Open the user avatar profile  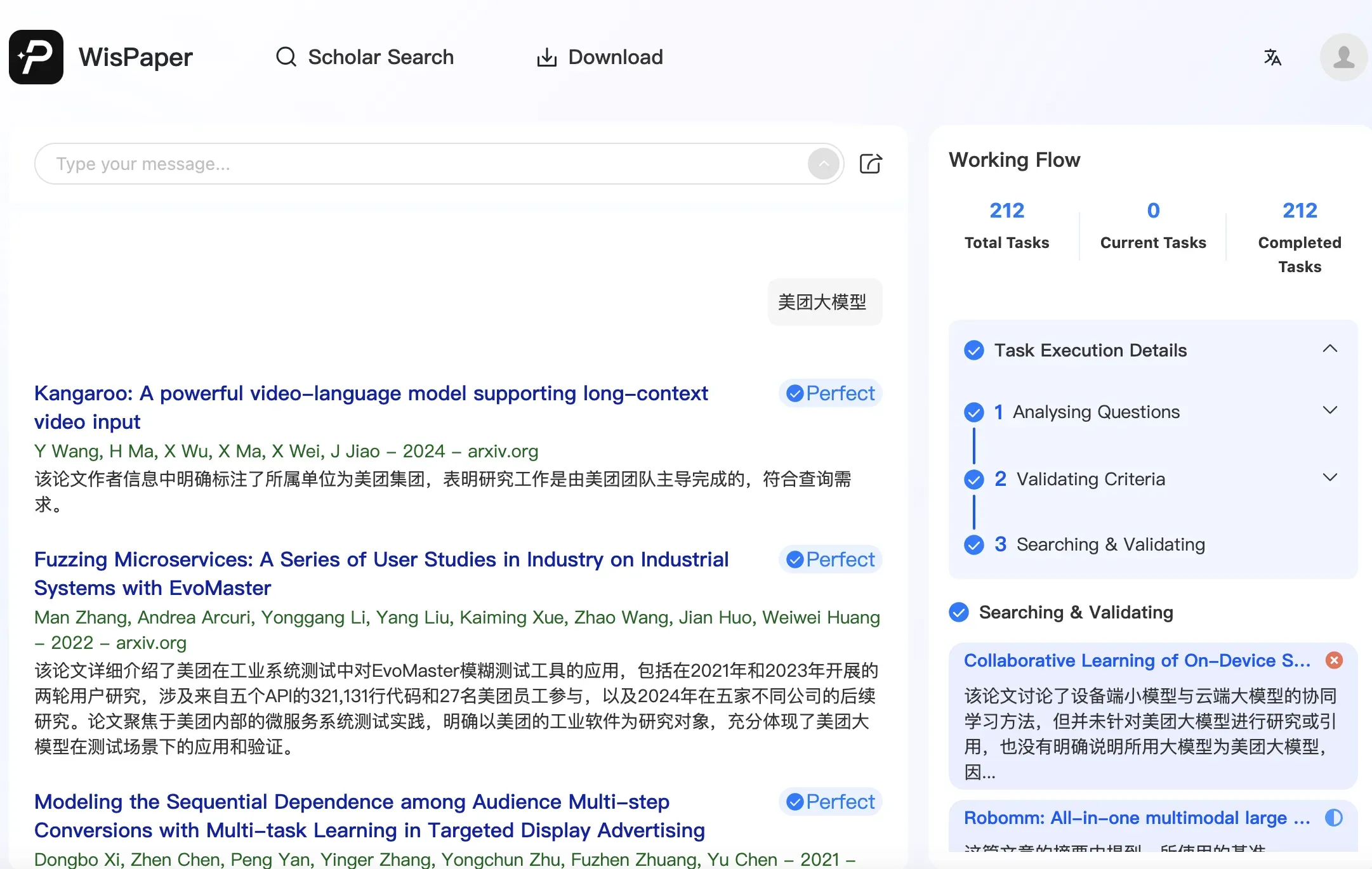tap(1343, 57)
